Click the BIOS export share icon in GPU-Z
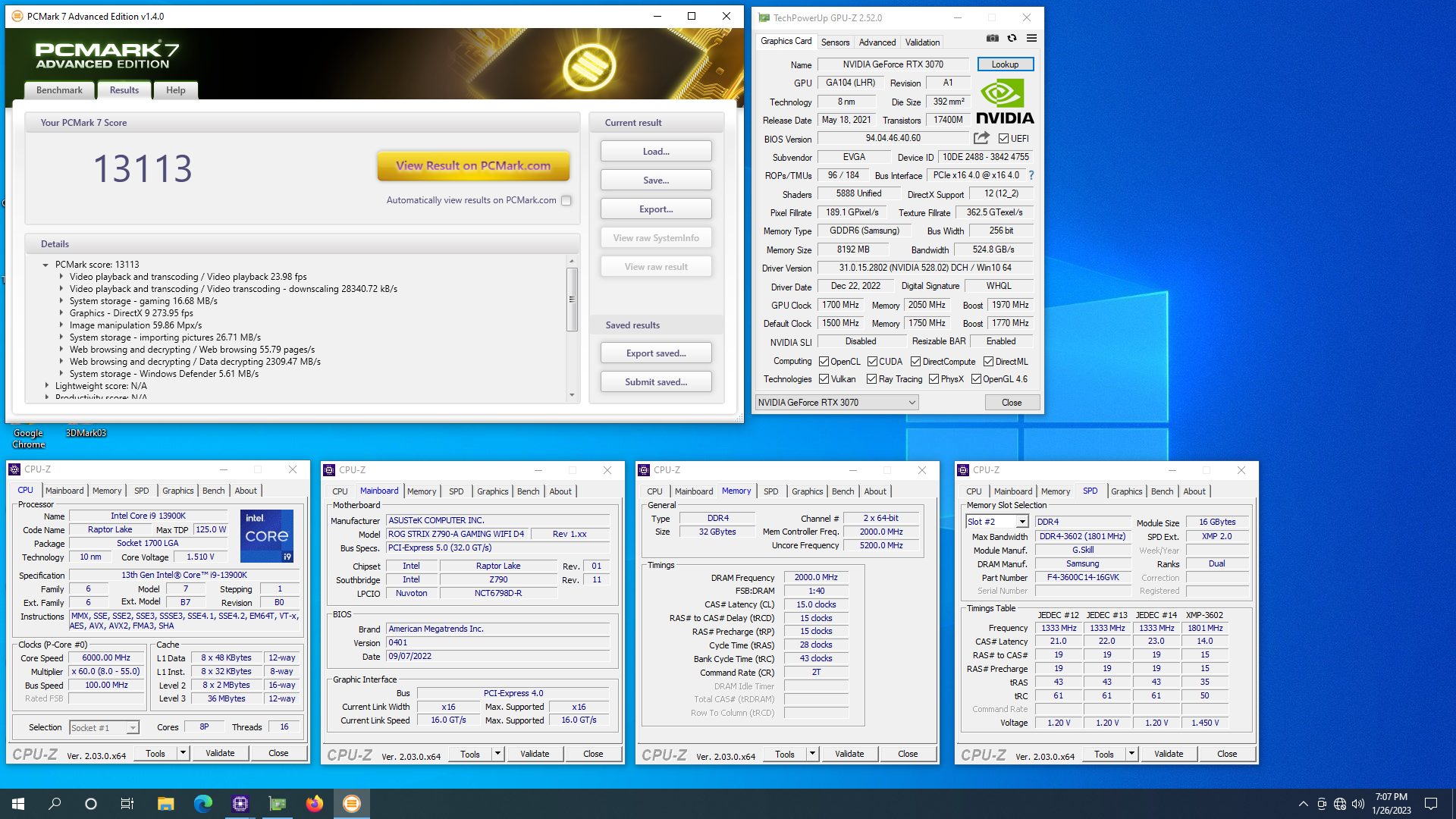Image resolution: width=1456 pixels, height=819 pixels. point(981,138)
